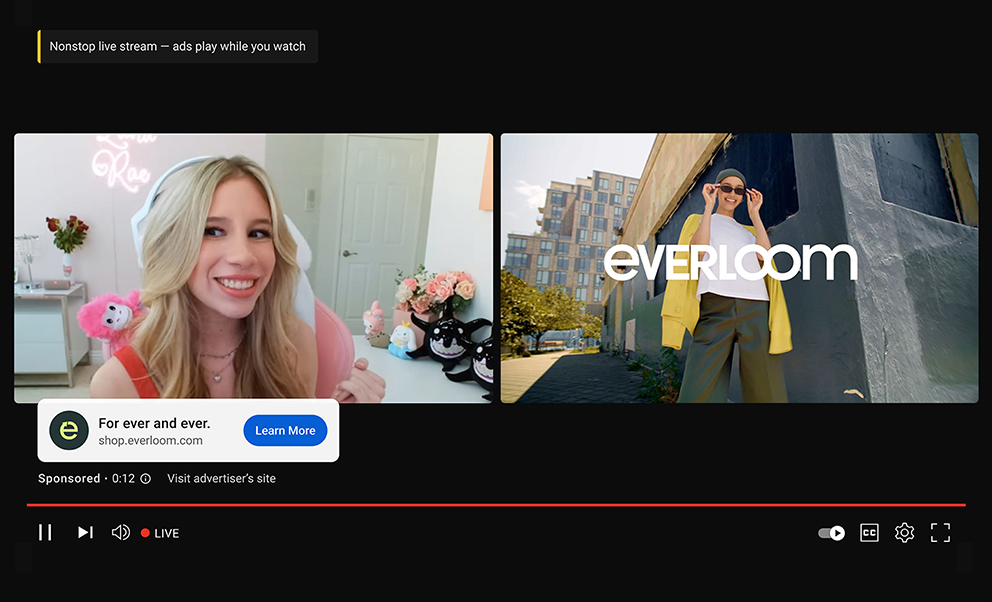
Task: Pause the live stream playback
Action: coord(44,532)
